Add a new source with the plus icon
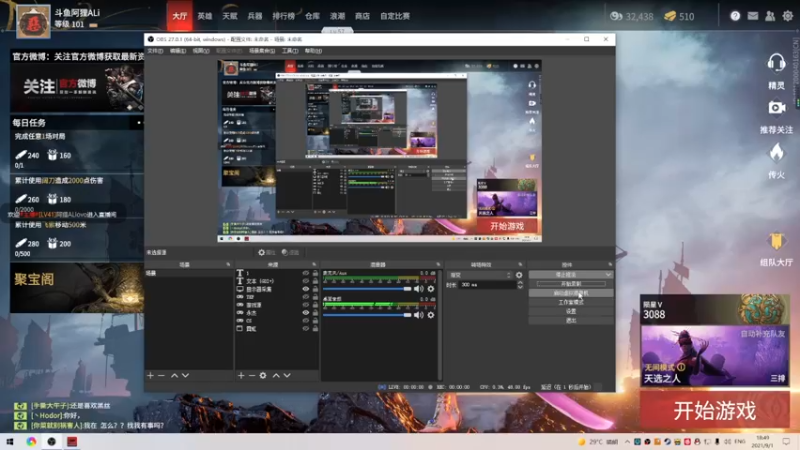Image resolution: width=800 pixels, height=450 pixels. pos(241,376)
